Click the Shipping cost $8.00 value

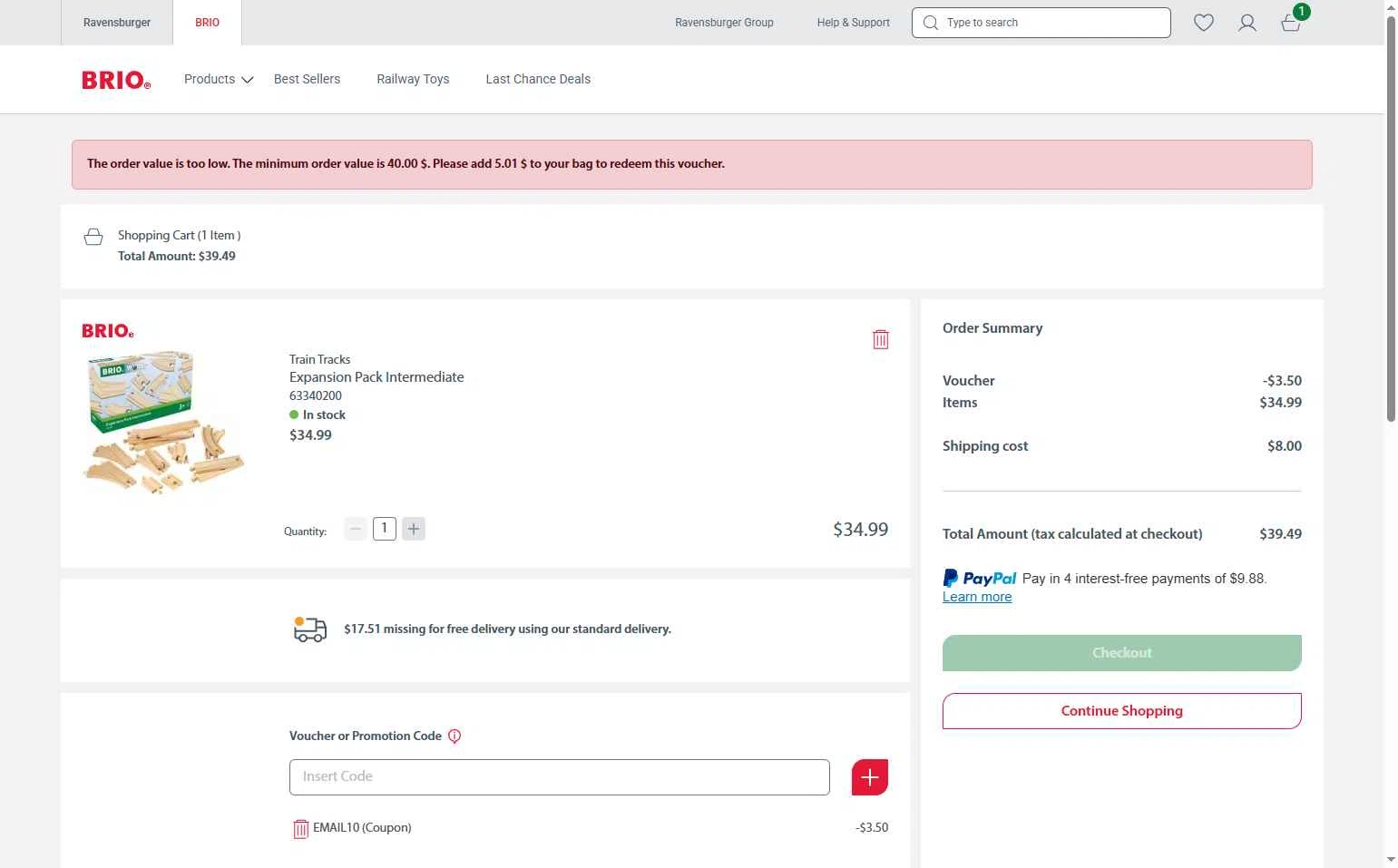pyautogui.click(x=1284, y=446)
